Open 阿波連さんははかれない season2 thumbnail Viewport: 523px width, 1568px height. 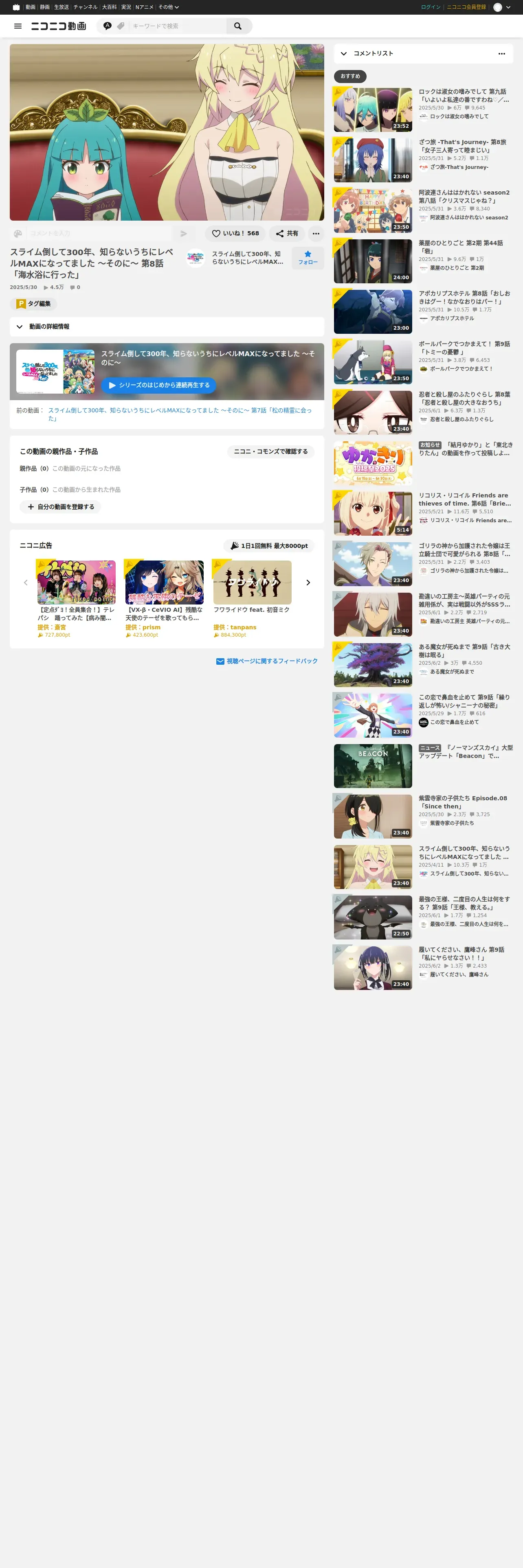click(373, 210)
